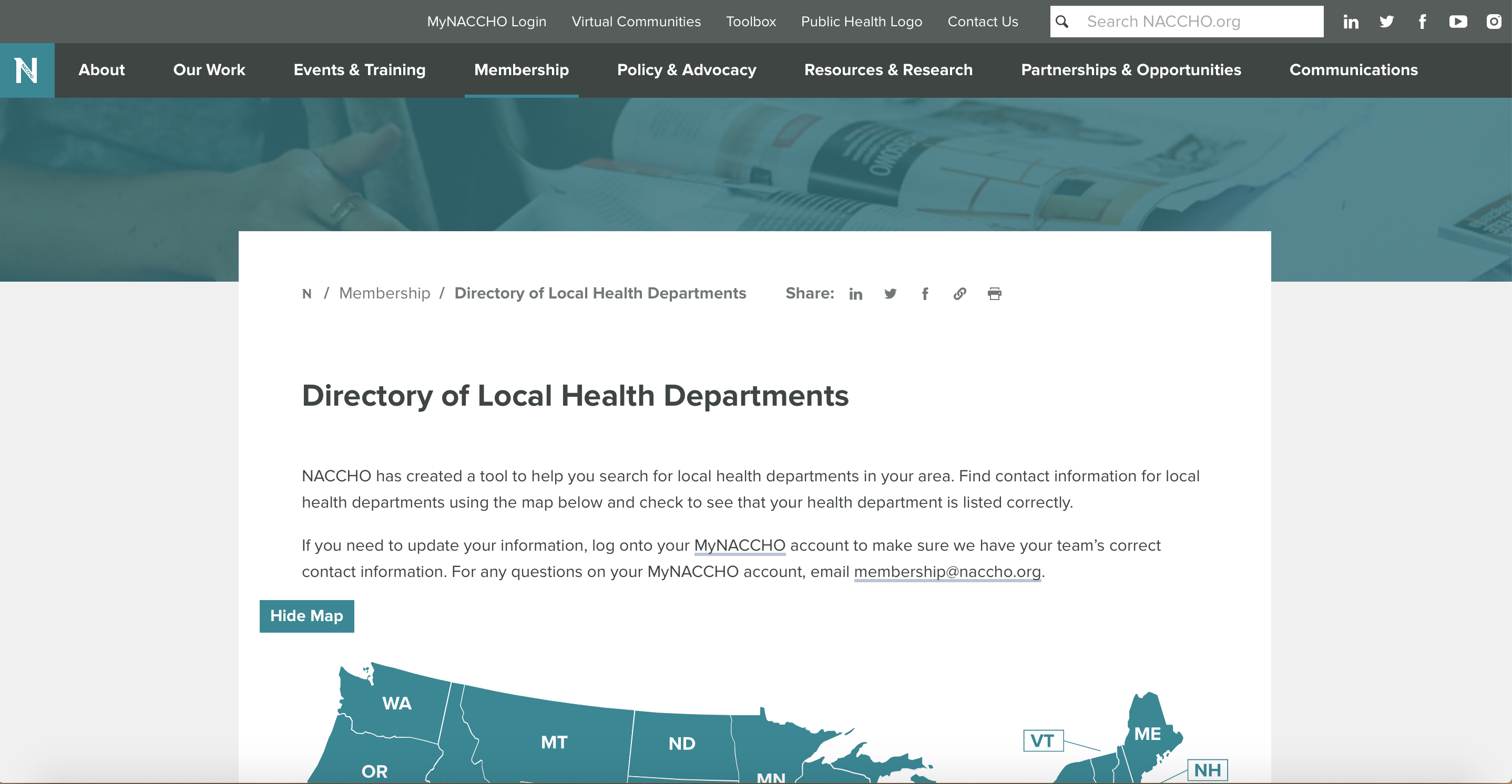The width and height of the screenshot is (1512, 784).
Task: Open the Our Work menu
Action: (208, 70)
